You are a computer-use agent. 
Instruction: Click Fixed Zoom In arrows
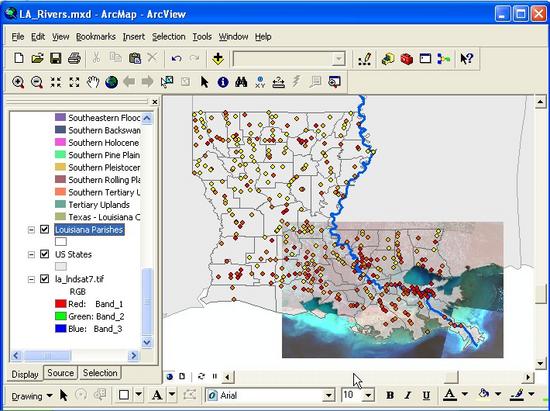tap(56, 82)
